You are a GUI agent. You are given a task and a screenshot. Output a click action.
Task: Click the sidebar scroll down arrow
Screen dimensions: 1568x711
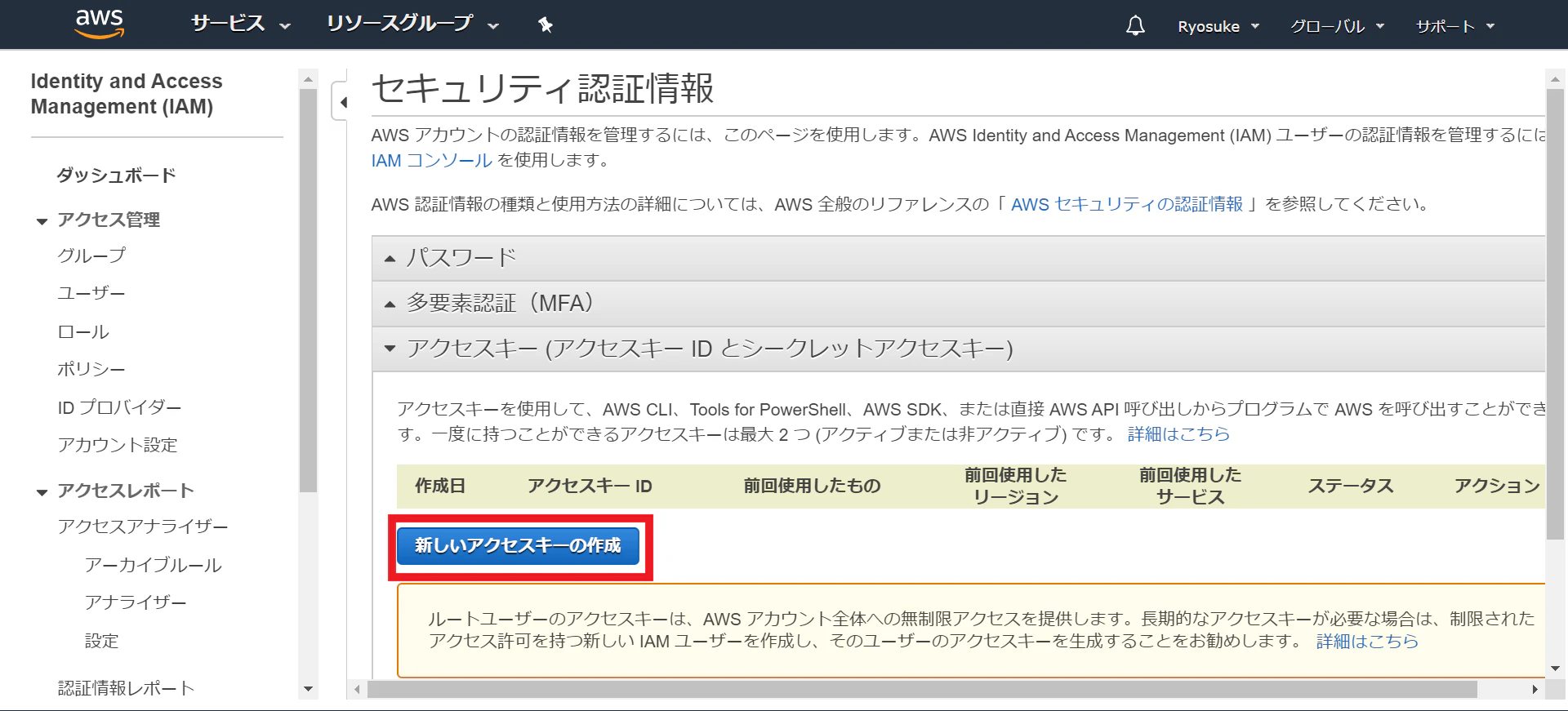[308, 689]
